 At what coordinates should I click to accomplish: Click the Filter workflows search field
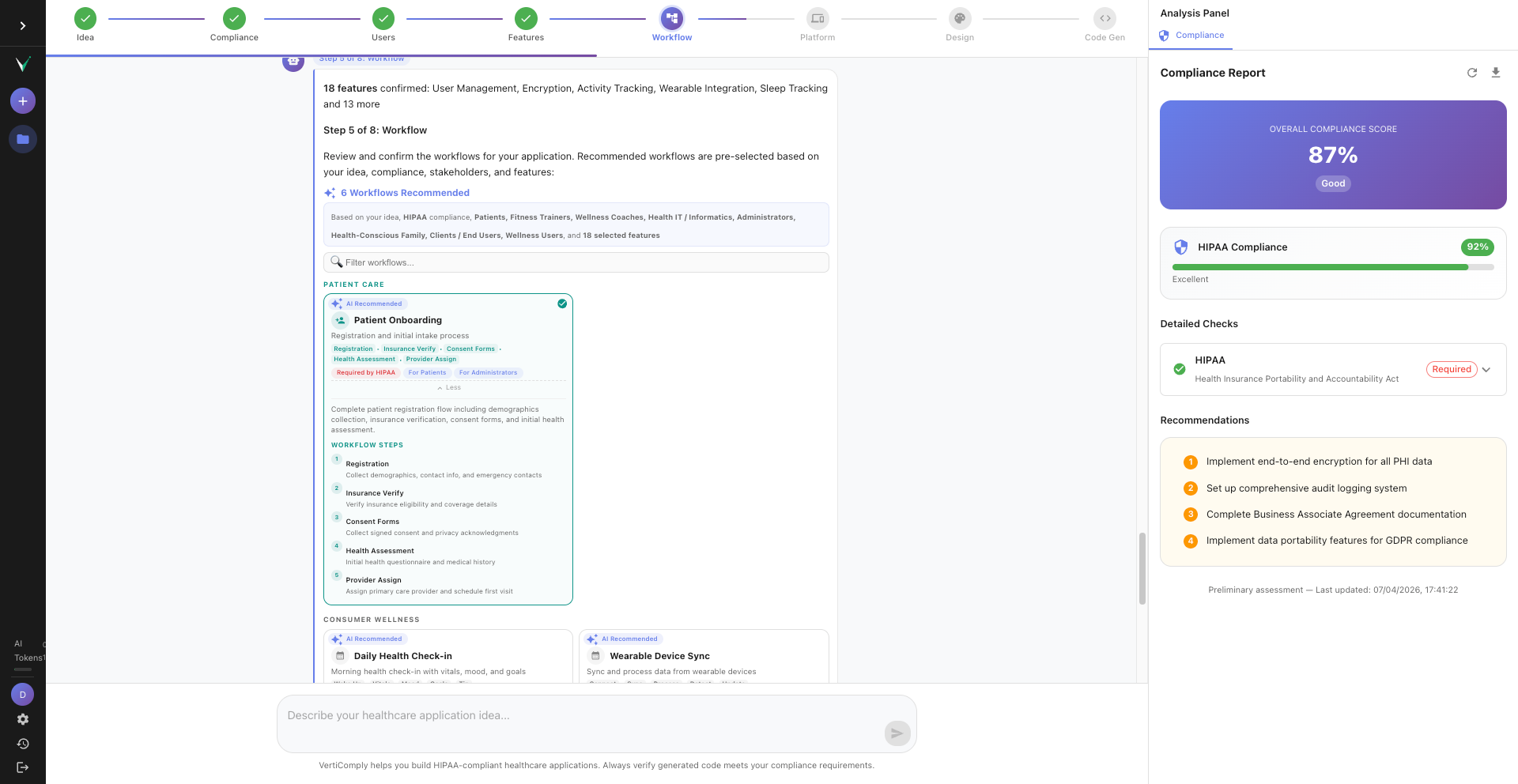click(x=576, y=262)
